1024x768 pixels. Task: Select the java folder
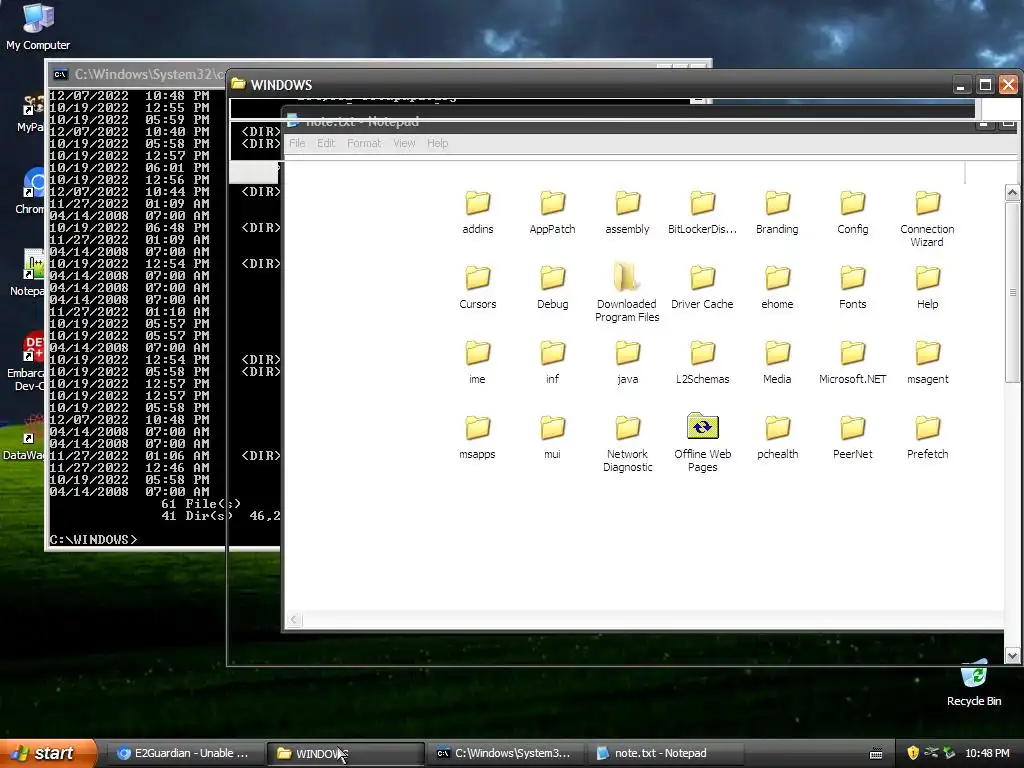point(628,362)
